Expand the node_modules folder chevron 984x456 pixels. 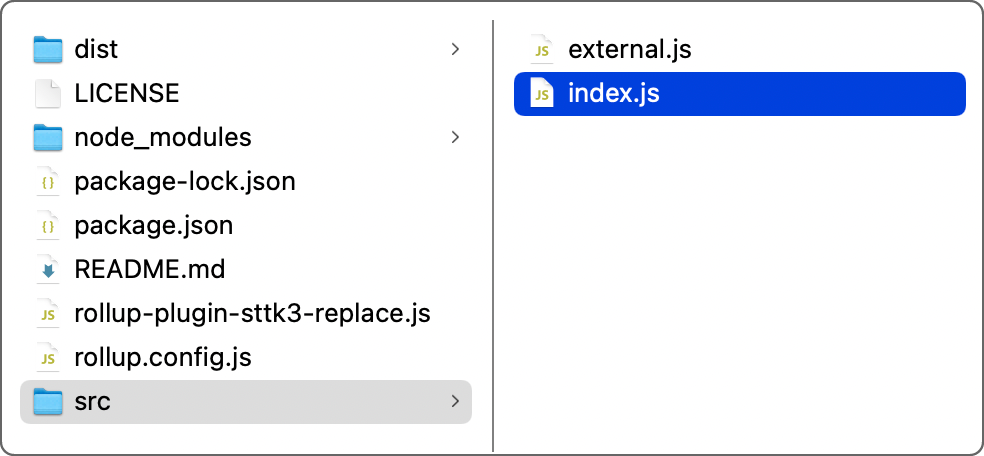(x=456, y=137)
